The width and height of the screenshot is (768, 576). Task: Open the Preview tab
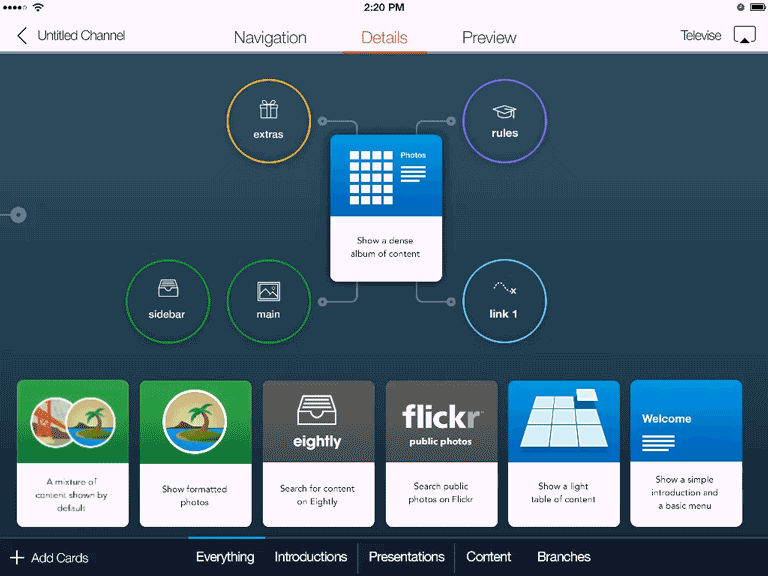coord(489,38)
